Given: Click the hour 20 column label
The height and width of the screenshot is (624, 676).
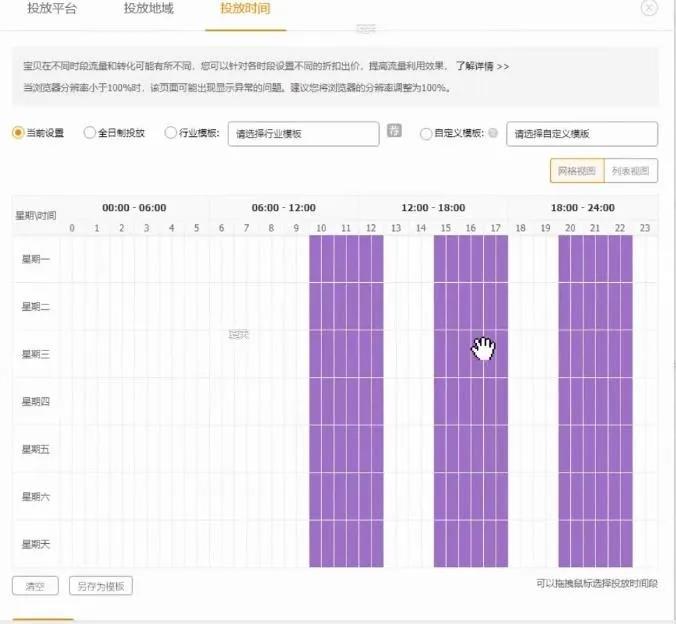Looking at the screenshot, I should 570,228.
